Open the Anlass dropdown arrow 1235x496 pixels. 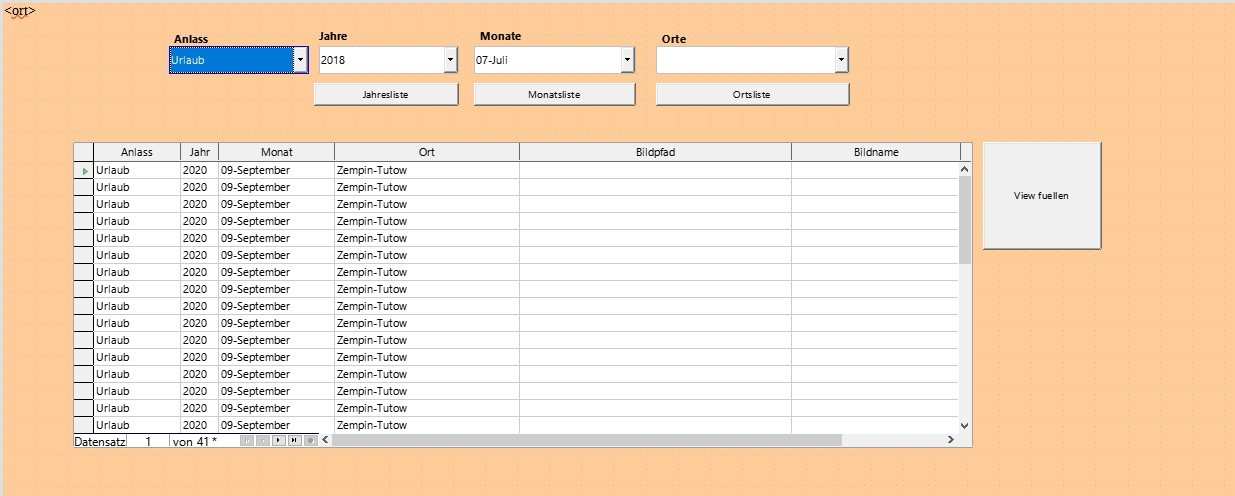[x=300, y=60]
